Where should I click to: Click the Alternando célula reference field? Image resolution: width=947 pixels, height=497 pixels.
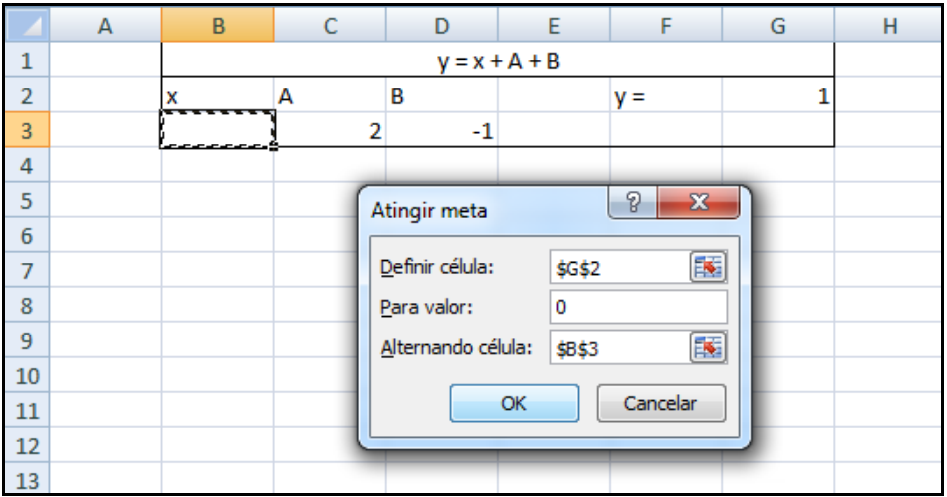coord(616,347)
